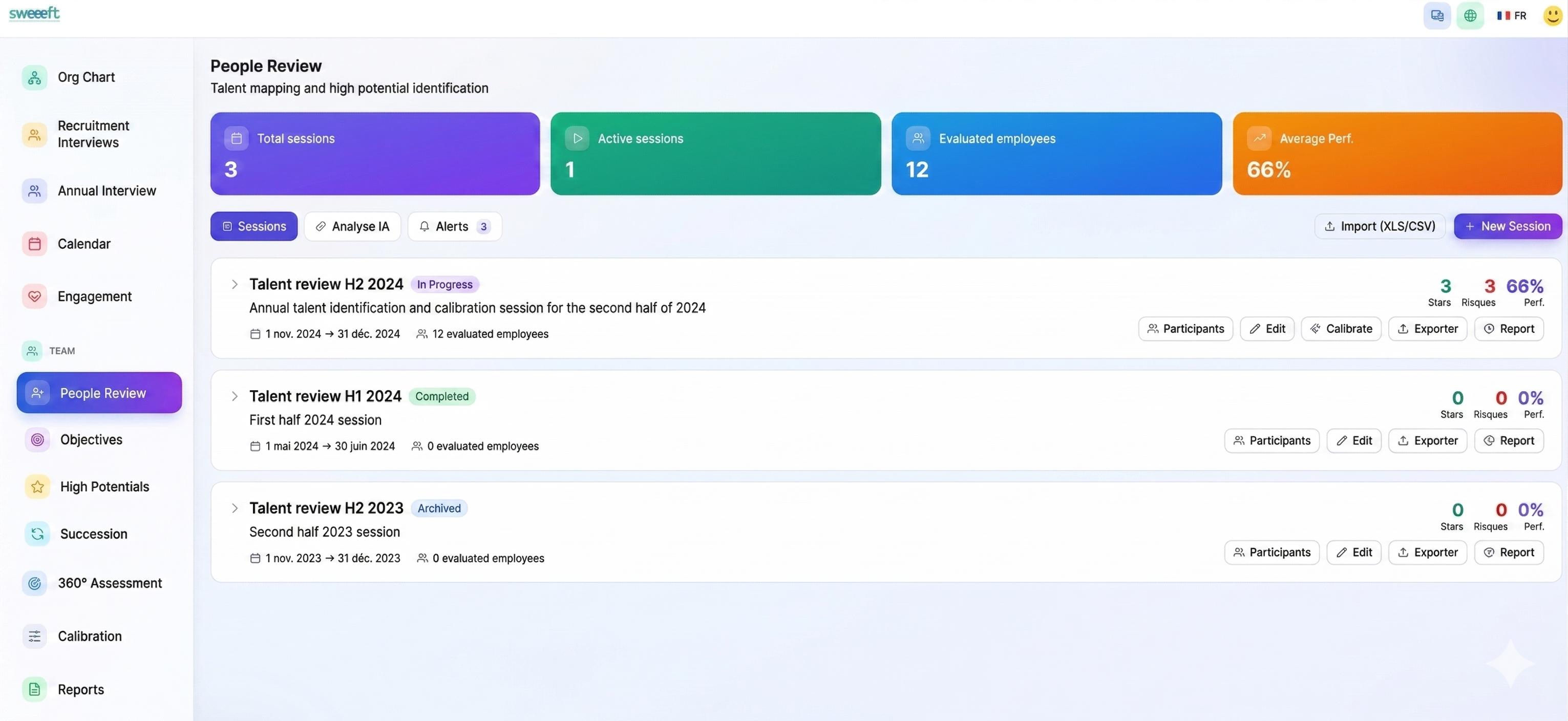Expand Talent review H2 2024 session
Screen dimensions: 1568x721
point(235,284)
